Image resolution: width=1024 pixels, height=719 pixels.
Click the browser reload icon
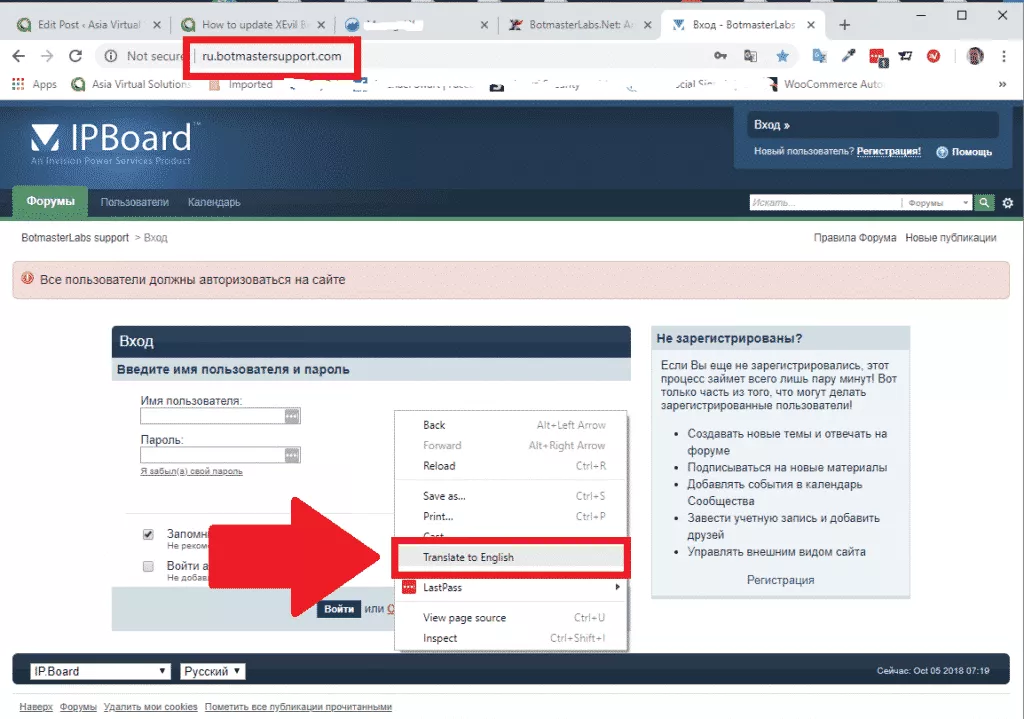(75, 57)
